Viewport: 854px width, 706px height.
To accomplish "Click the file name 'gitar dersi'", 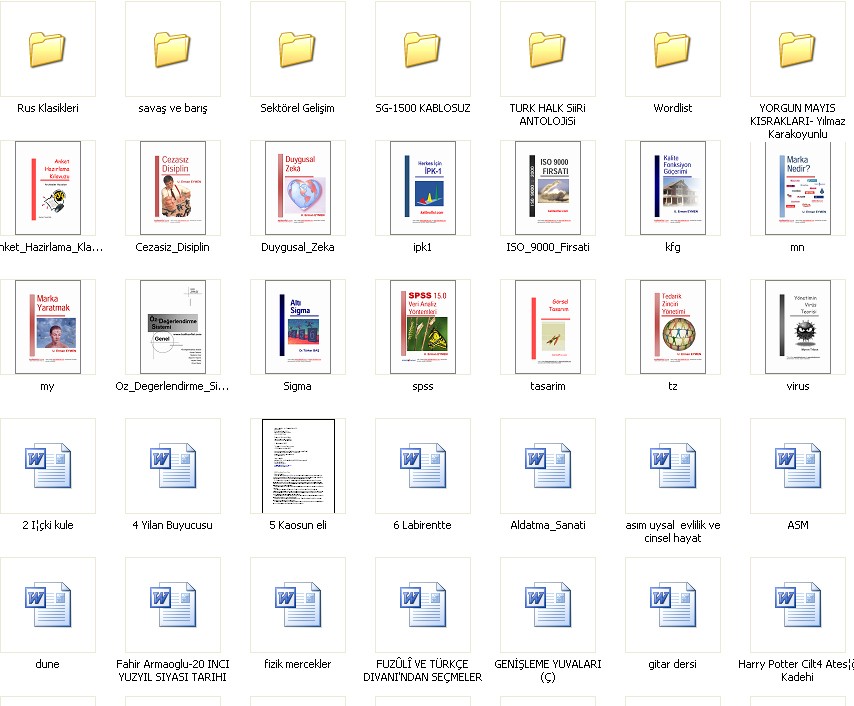I will (673, 664).
